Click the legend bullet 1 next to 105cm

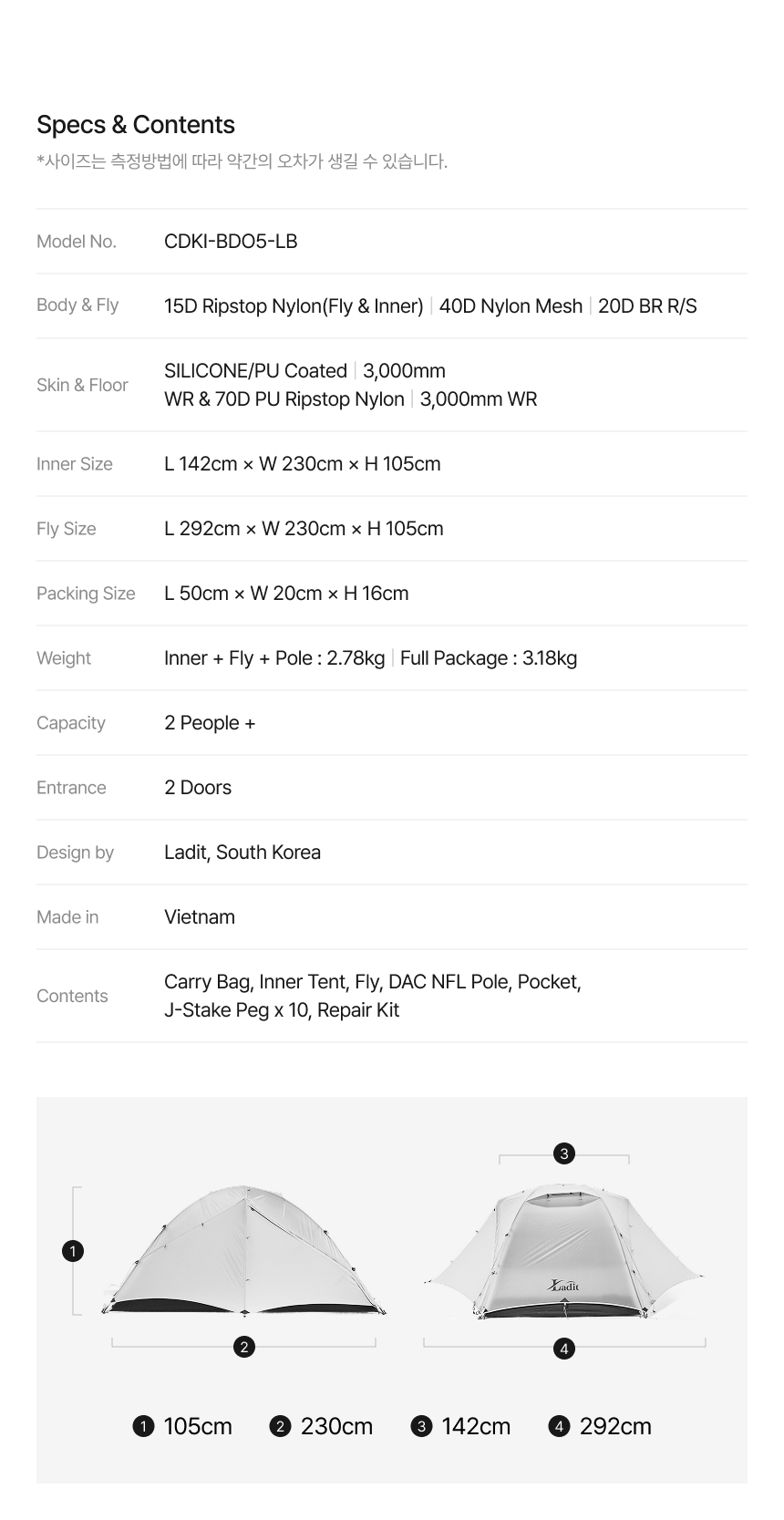pyautogui.click(x=143, y=1426)
